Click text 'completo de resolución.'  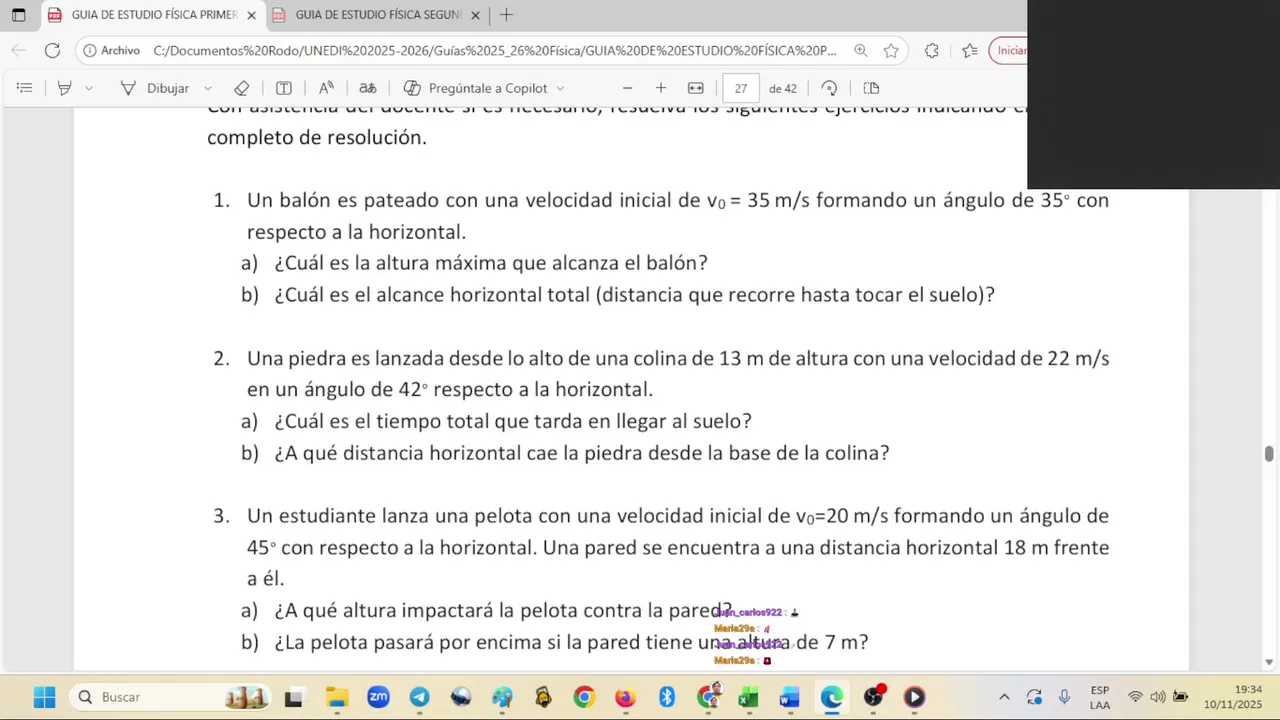click(317, 138)
